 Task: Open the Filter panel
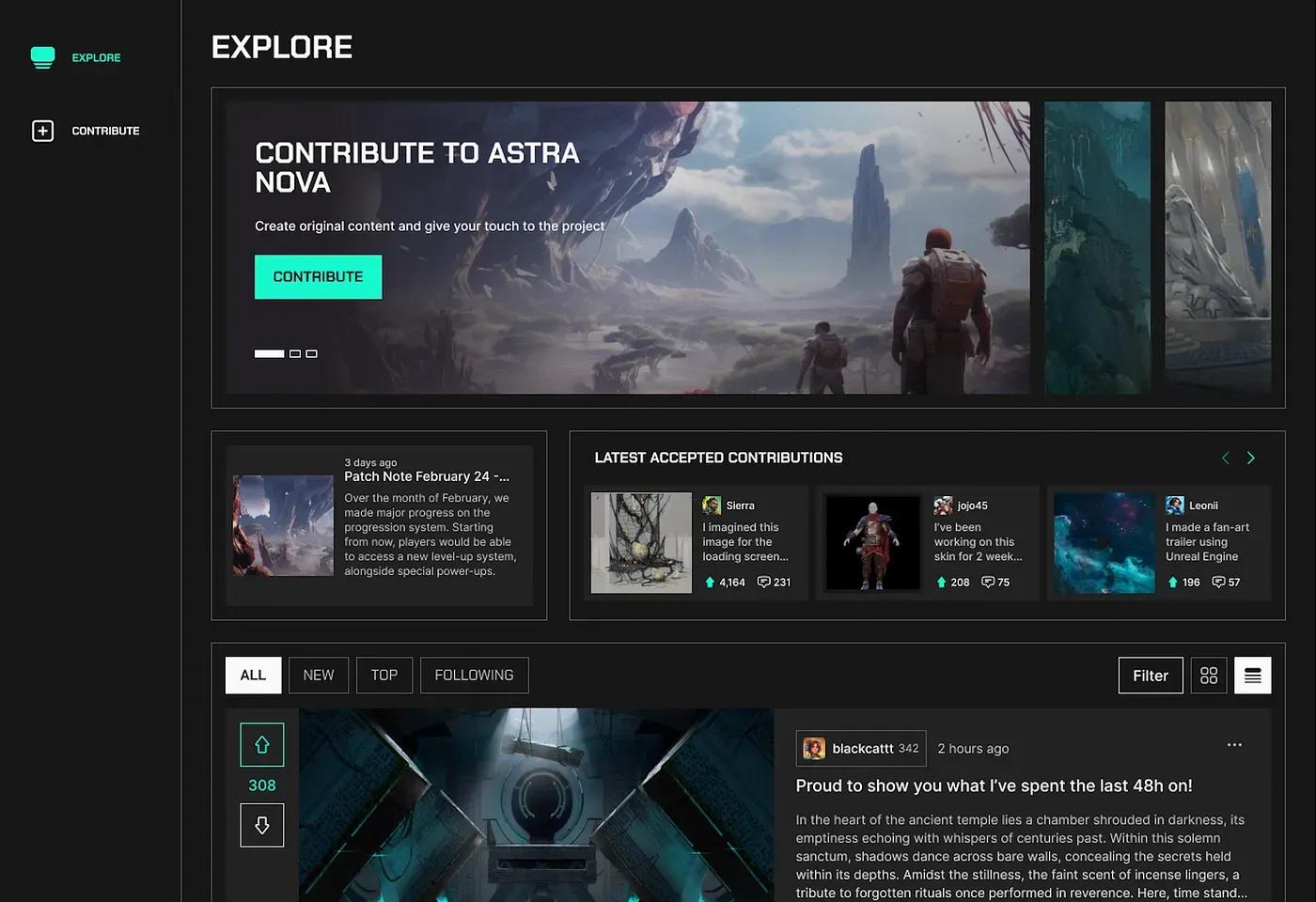pyautogui.click(x=1150, y=675)
